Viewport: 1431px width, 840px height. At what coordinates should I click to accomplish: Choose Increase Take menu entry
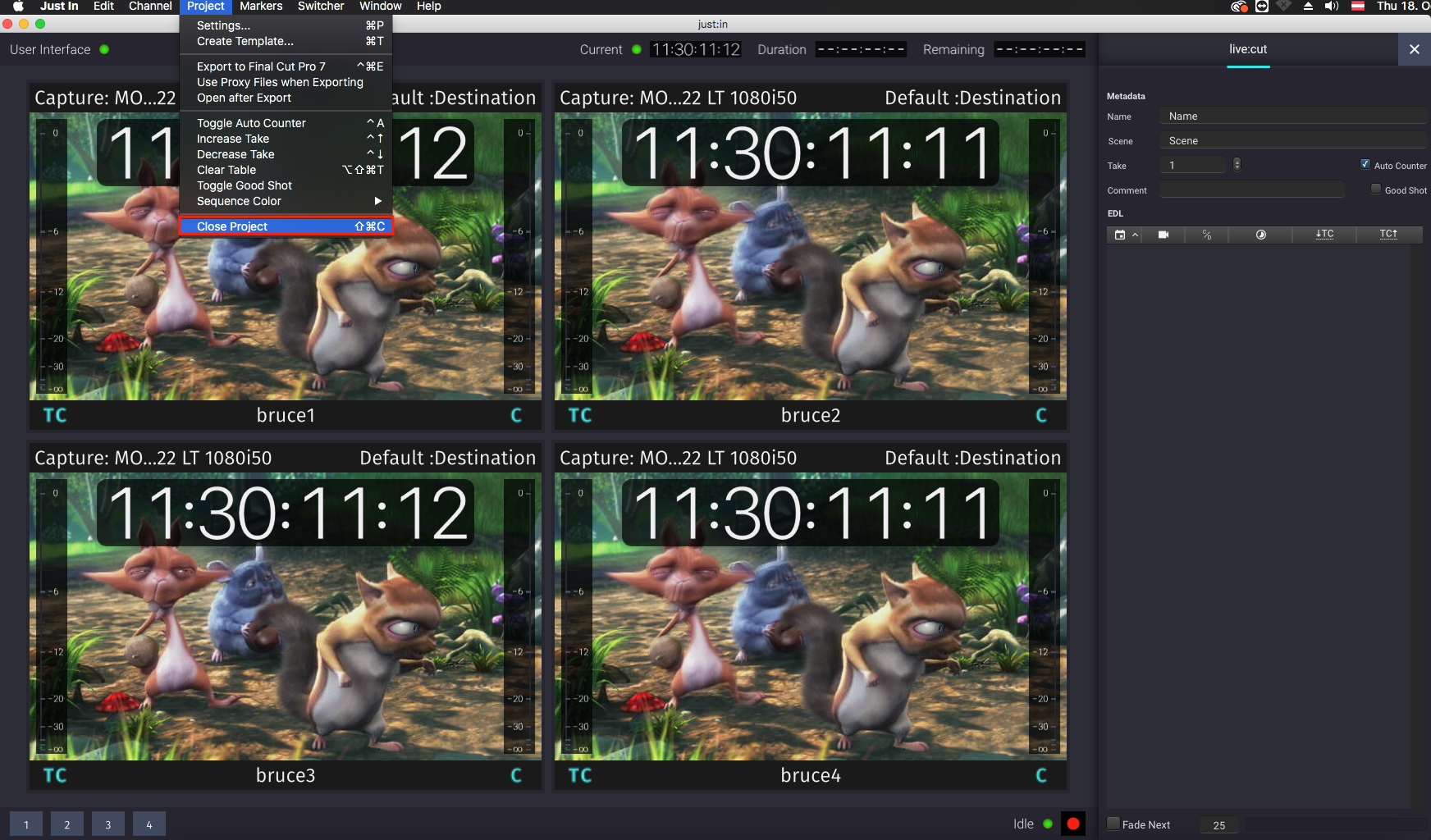coord(286,139)
